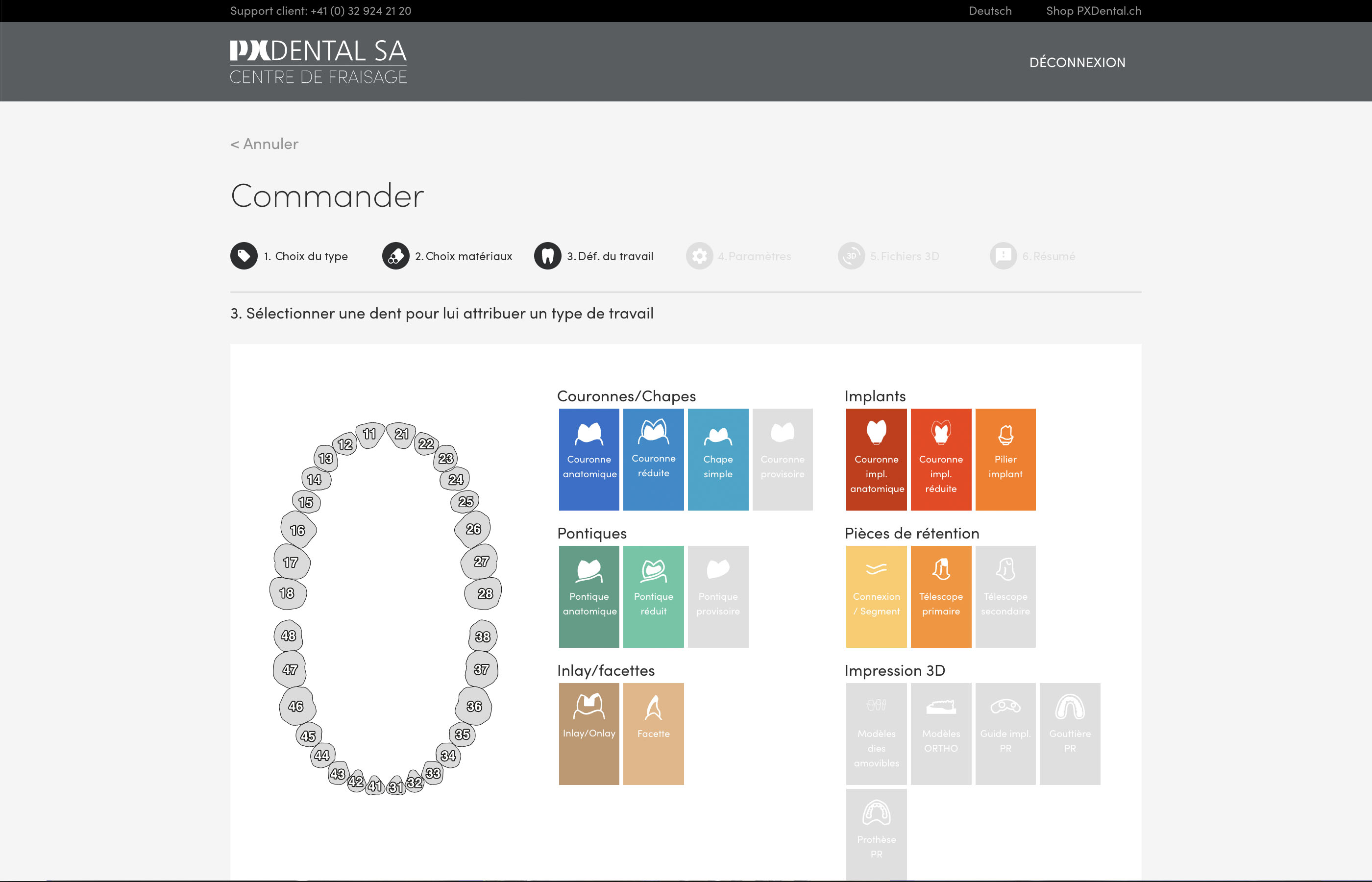Pick the Facette work type

tap(653, 733)
